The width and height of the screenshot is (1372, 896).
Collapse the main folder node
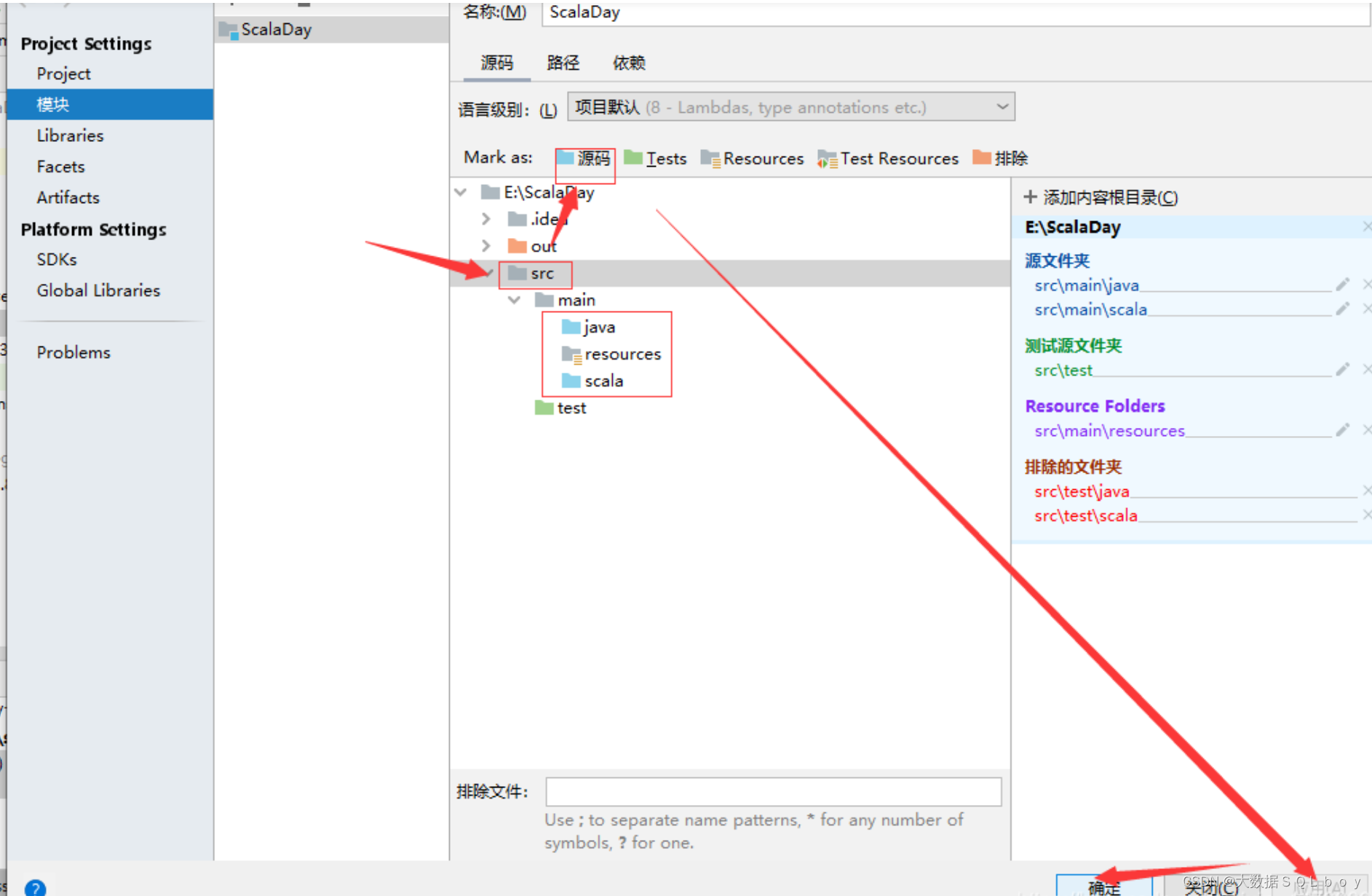514,300
